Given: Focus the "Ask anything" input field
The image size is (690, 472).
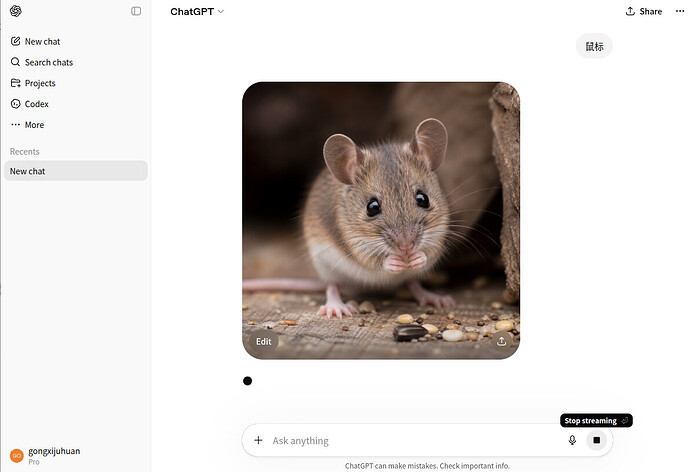Looking at the screenshot, I should pos(414,440).
